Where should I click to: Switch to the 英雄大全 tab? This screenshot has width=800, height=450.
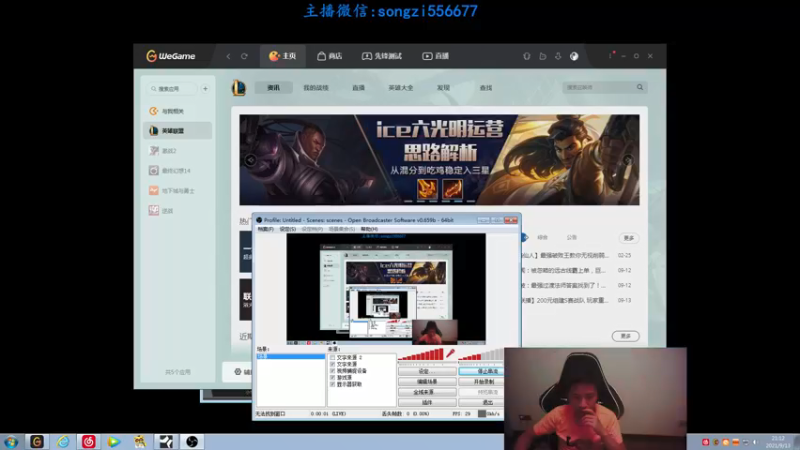pos(401,88)
